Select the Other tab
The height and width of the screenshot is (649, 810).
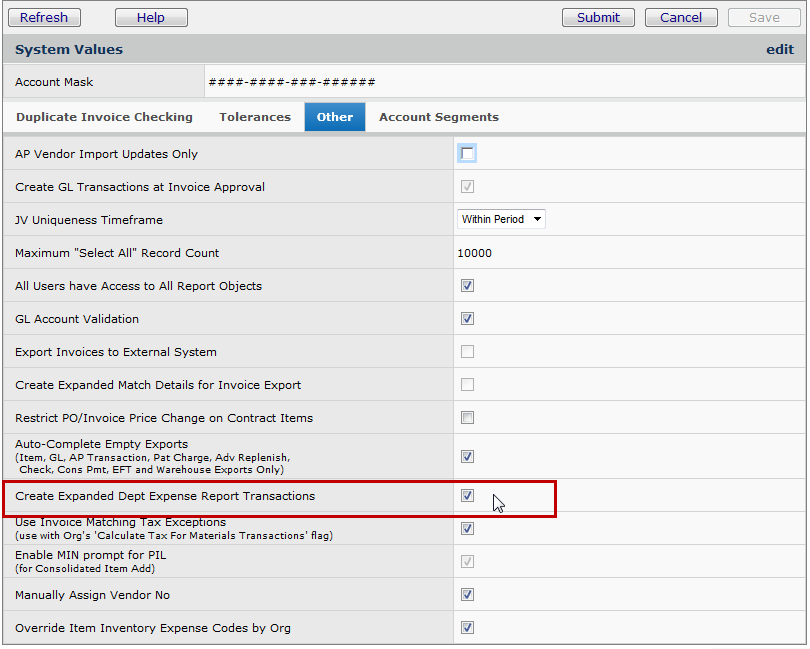pos(335,117)
